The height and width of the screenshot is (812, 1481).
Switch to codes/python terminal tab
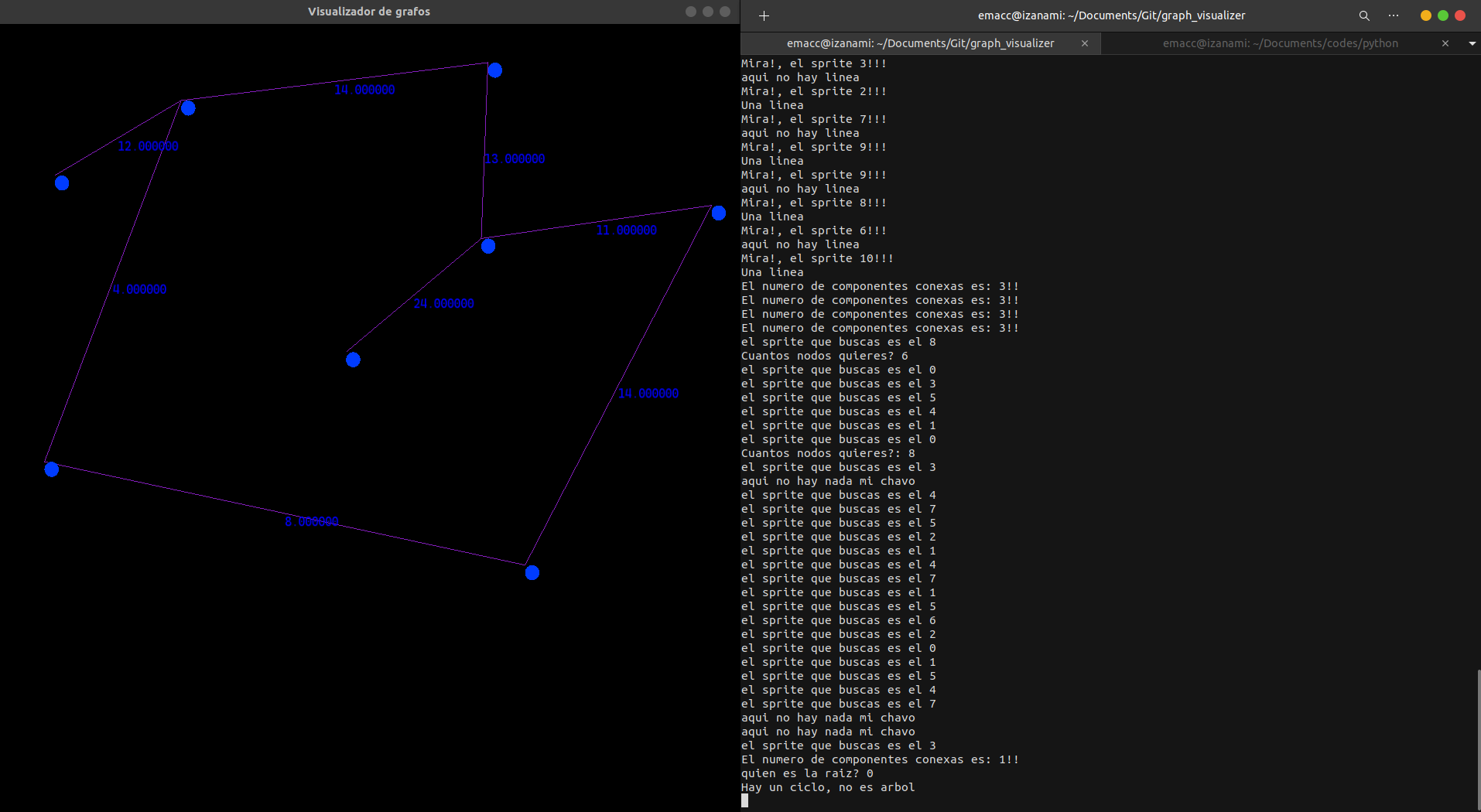pyautogui.click(x=1280, y=43)
